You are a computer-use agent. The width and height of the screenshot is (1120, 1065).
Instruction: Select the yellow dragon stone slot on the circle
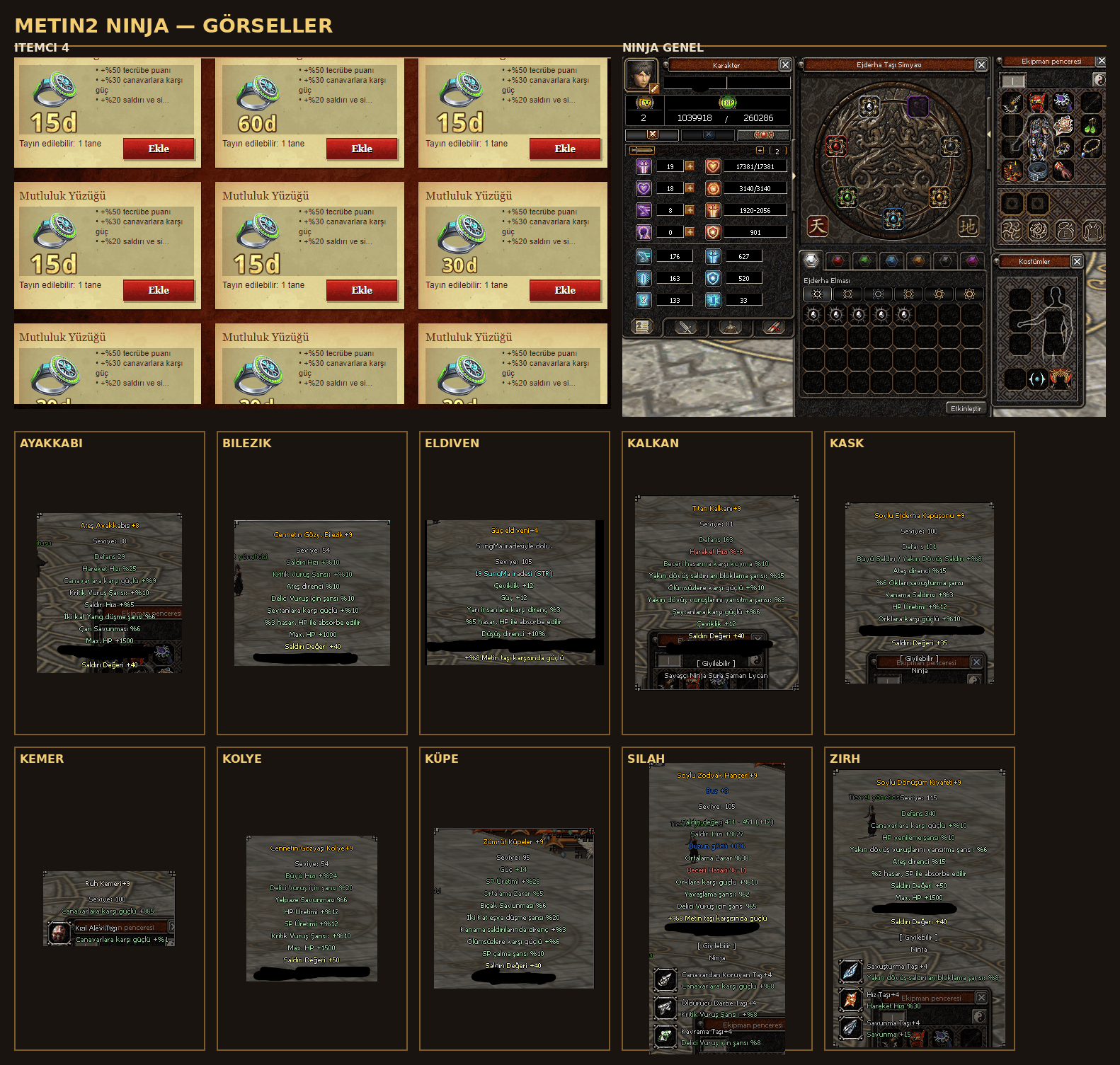pos(939,196)
